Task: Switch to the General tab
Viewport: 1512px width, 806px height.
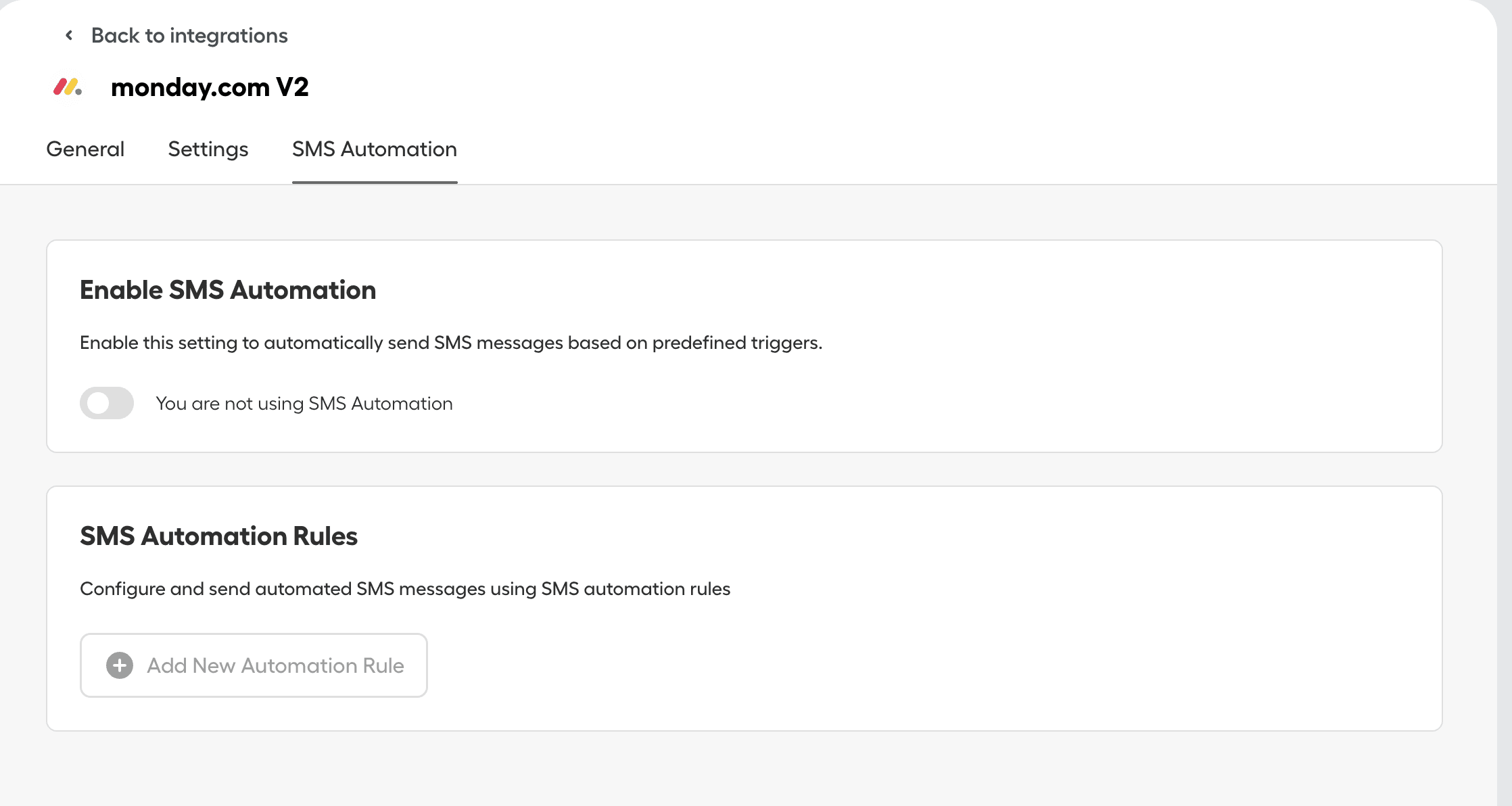Action: pos(85,149)
